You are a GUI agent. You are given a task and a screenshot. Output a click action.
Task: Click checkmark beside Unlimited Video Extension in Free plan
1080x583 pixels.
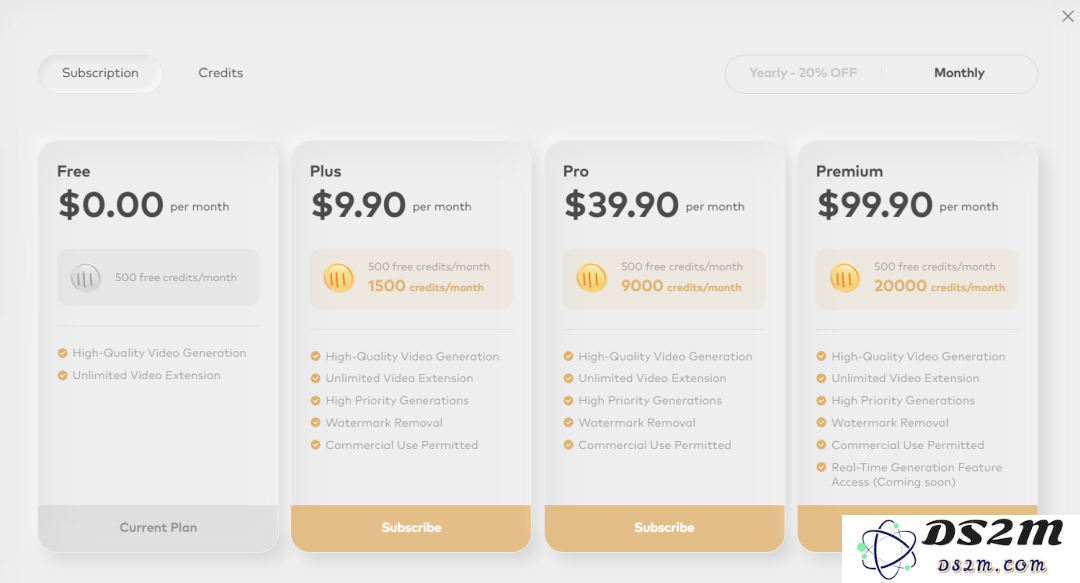click(x=63, y=376)
